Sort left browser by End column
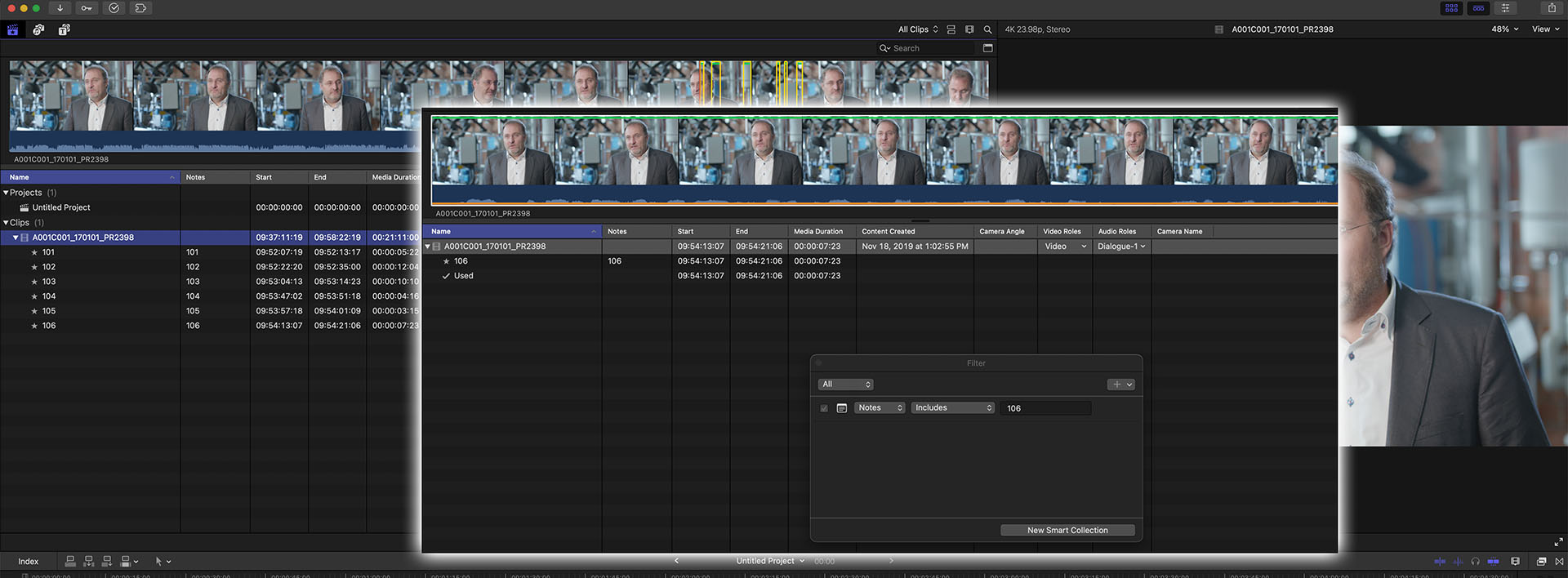Screen dimensions: 1568x578 click(x=337, y=177)
